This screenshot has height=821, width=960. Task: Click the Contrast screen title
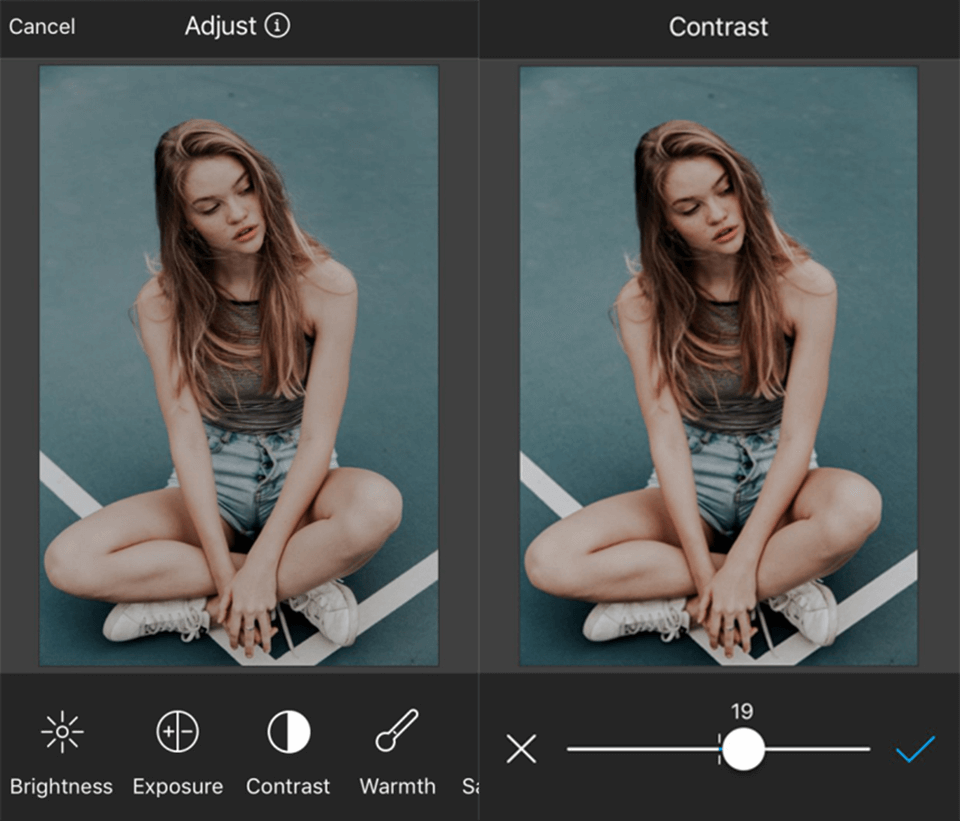coord(717,27)
